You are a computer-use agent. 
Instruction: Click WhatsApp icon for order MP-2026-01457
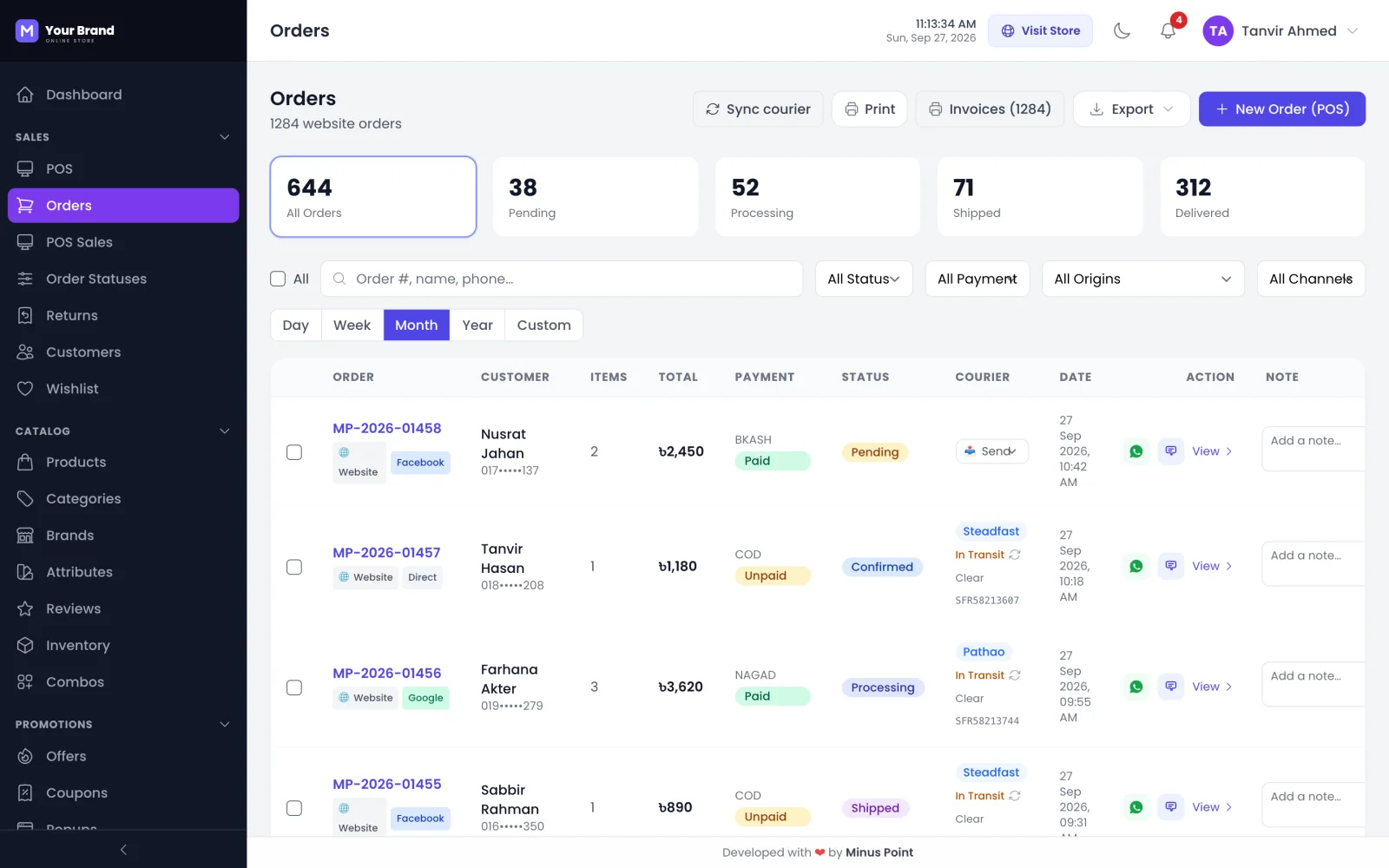click(1136, 566)
